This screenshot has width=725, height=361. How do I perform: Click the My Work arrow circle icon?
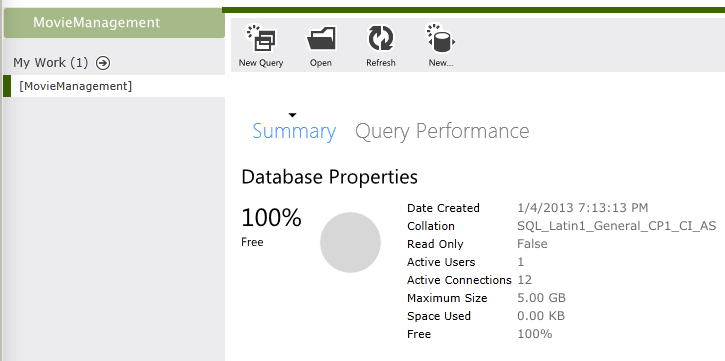[x=103, y=63]
